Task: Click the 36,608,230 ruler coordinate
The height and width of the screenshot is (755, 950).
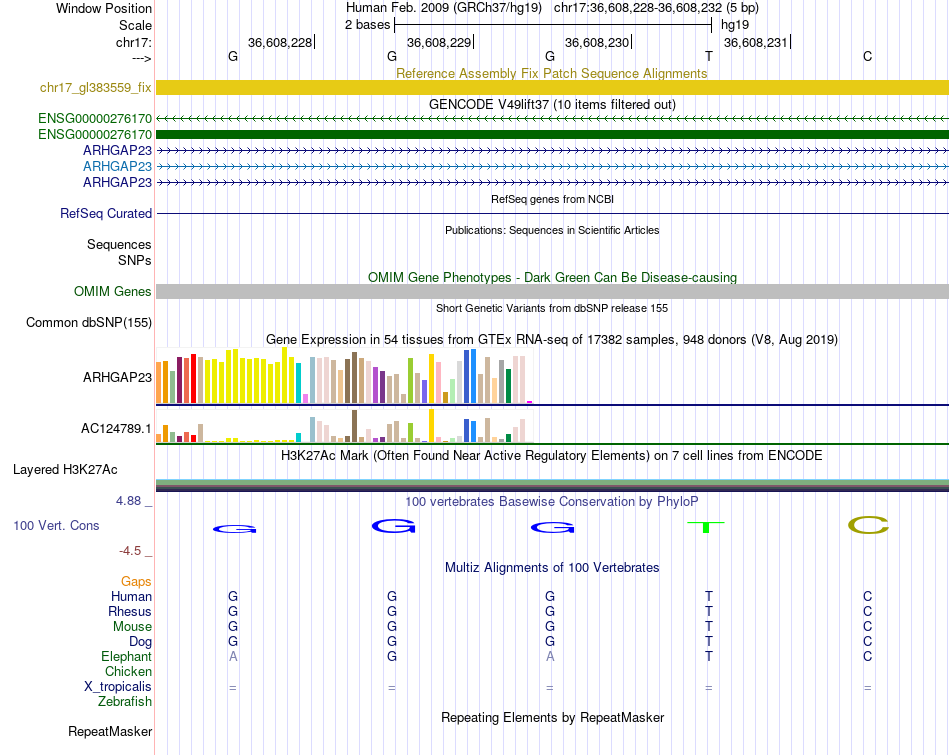Action: [597, 42]
